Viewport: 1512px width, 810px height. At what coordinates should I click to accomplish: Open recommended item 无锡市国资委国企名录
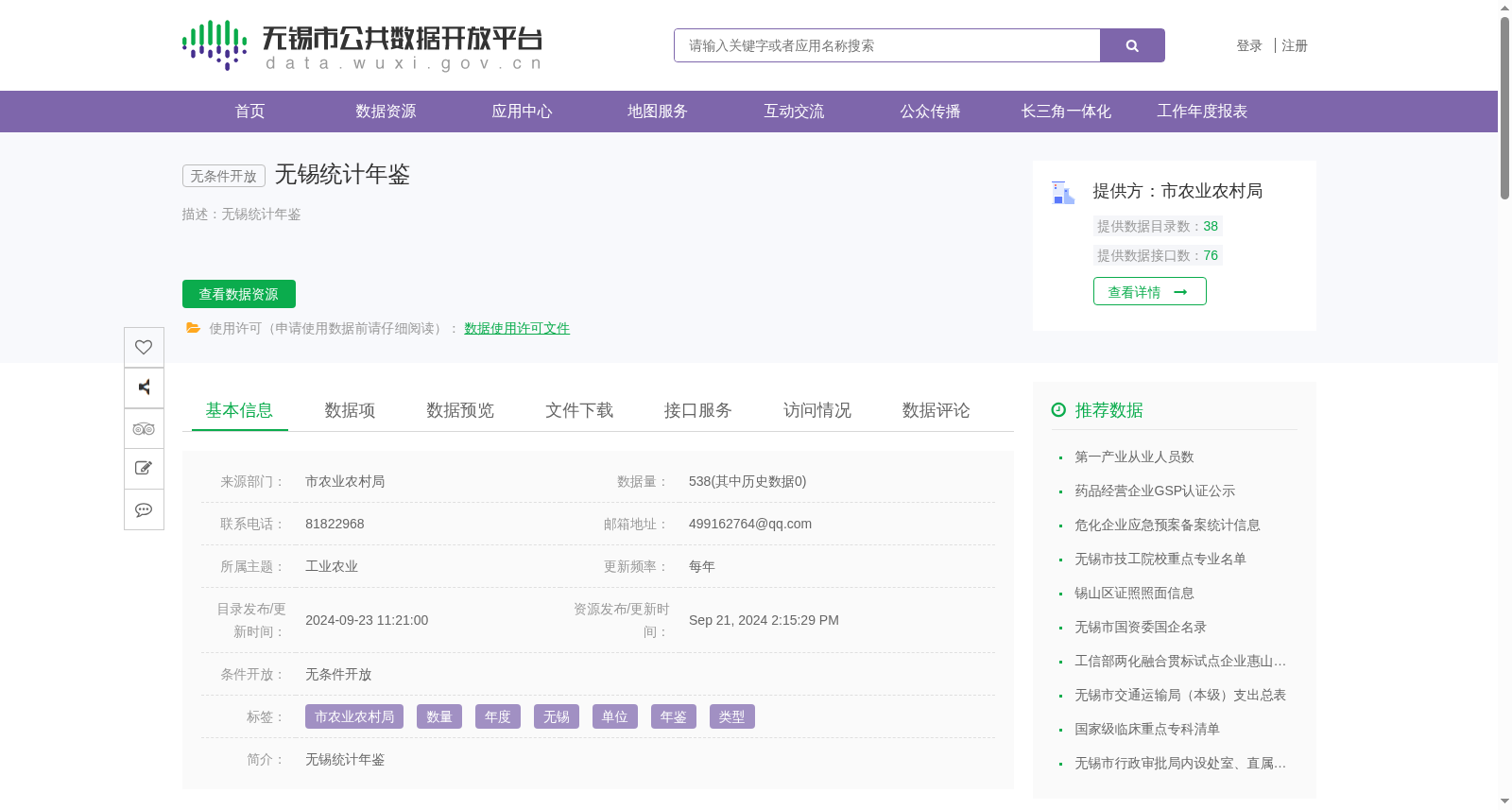[x=1141, y=627]
